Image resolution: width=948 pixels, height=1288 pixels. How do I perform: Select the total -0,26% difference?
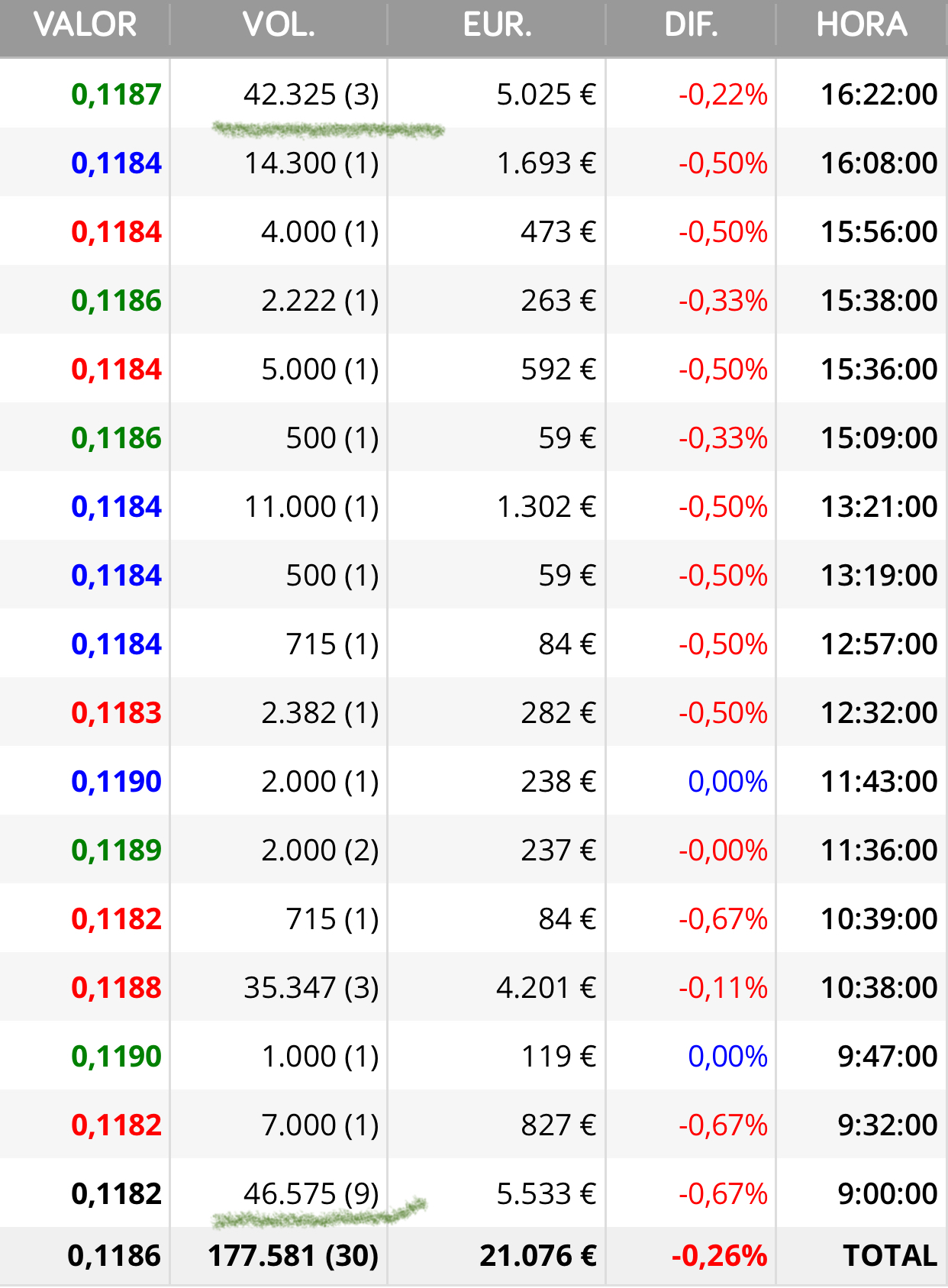click(x=719, y=1256)
